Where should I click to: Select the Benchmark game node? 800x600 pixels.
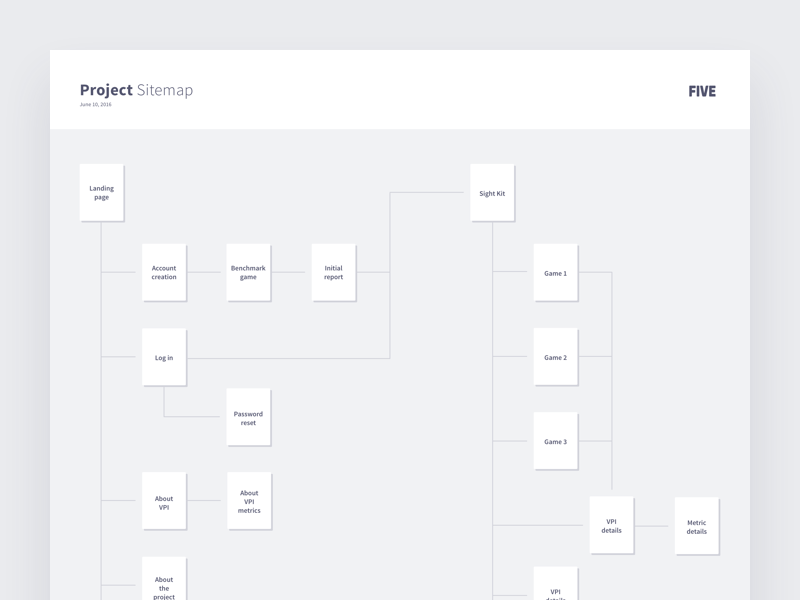248,272
